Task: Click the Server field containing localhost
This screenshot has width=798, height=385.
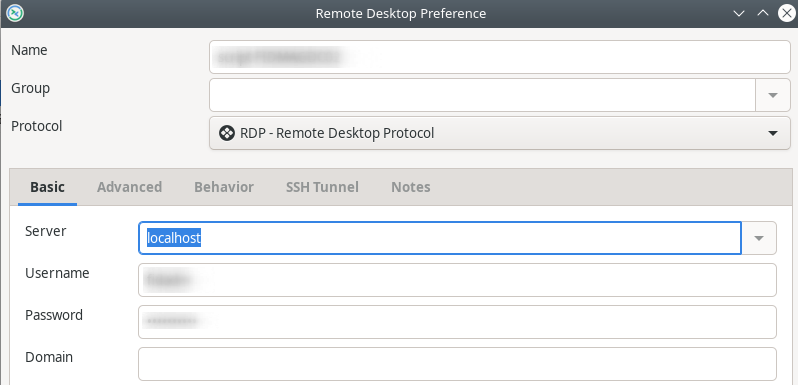Action: (440, 238)
